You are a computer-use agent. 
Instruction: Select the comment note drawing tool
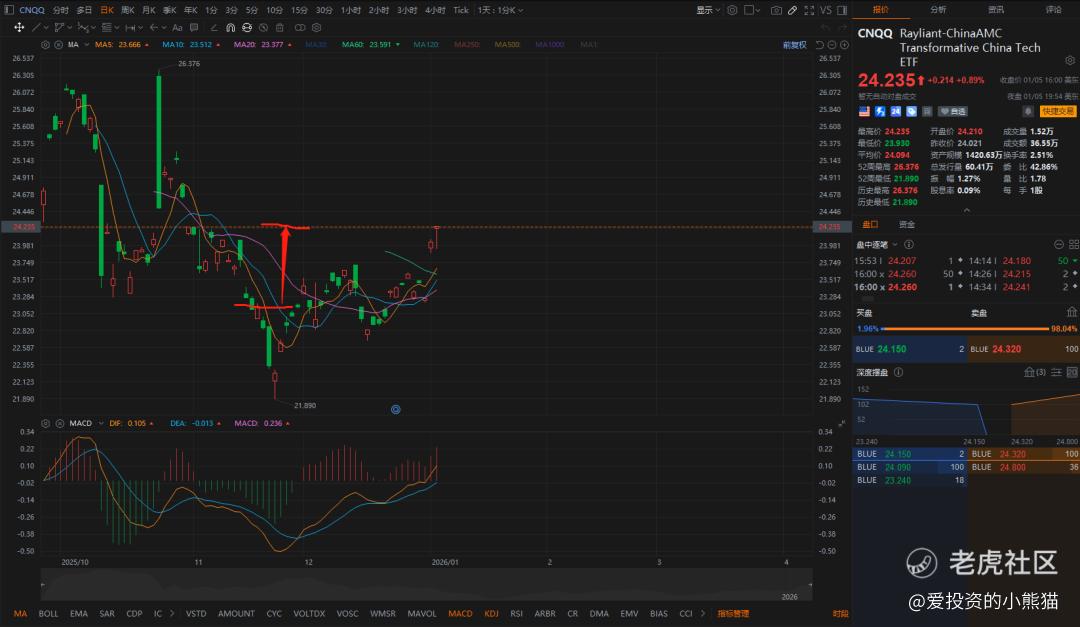point(194,28)
